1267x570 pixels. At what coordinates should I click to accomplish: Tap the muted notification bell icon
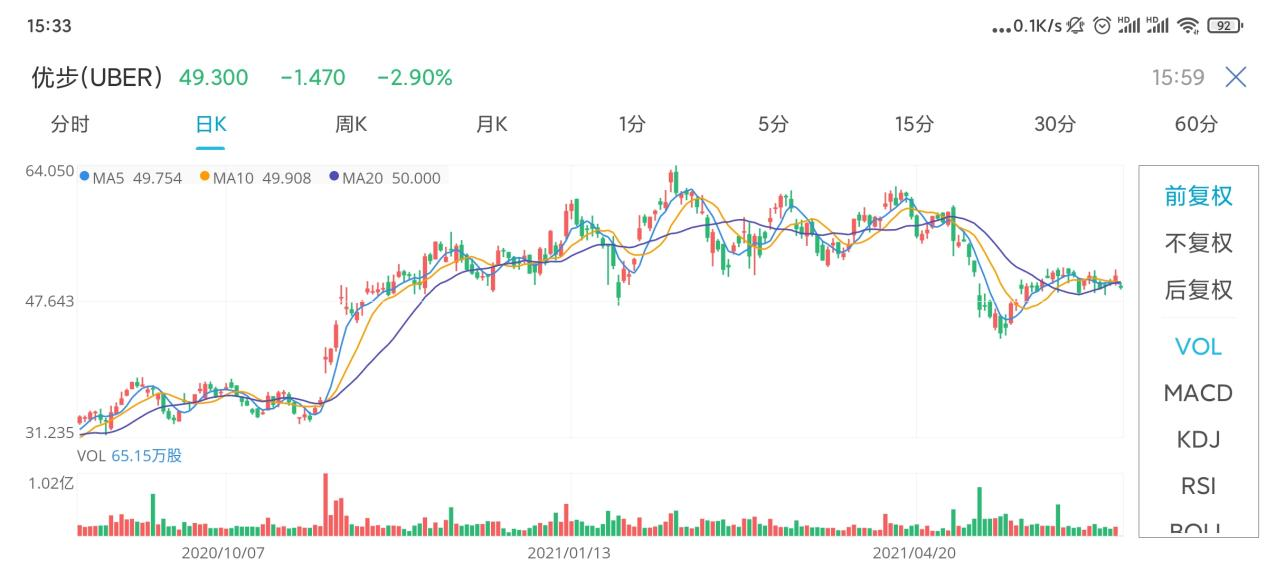click(1076, 26)
